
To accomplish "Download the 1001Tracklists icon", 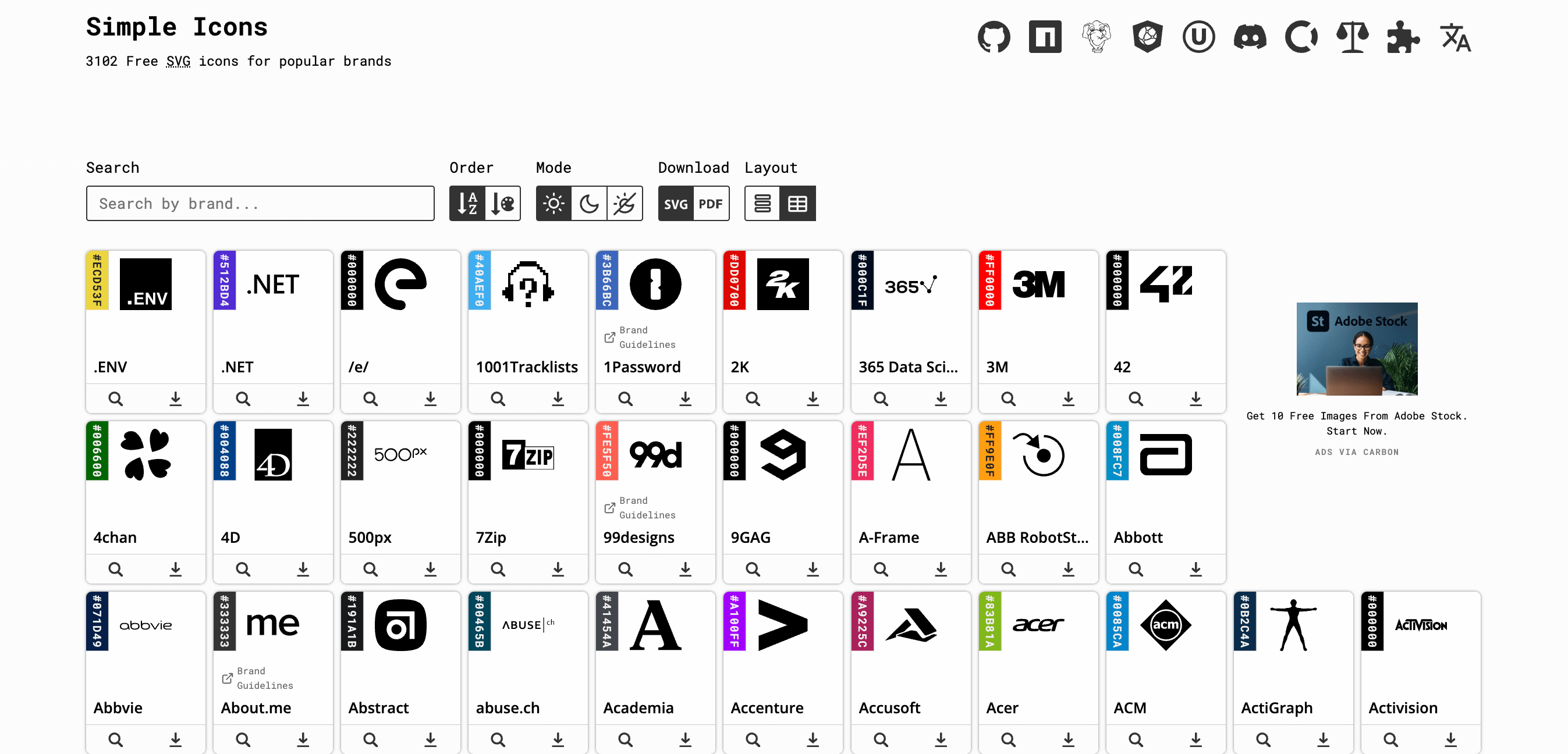I will click(x=558, y=399).
